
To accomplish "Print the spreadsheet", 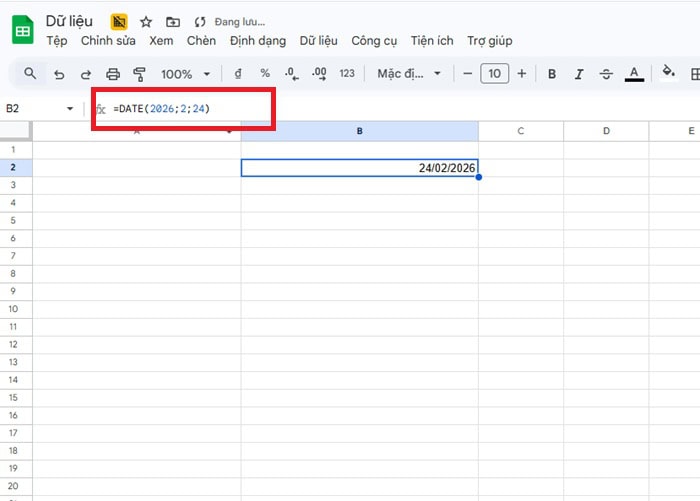I will (x=113, y=73).
